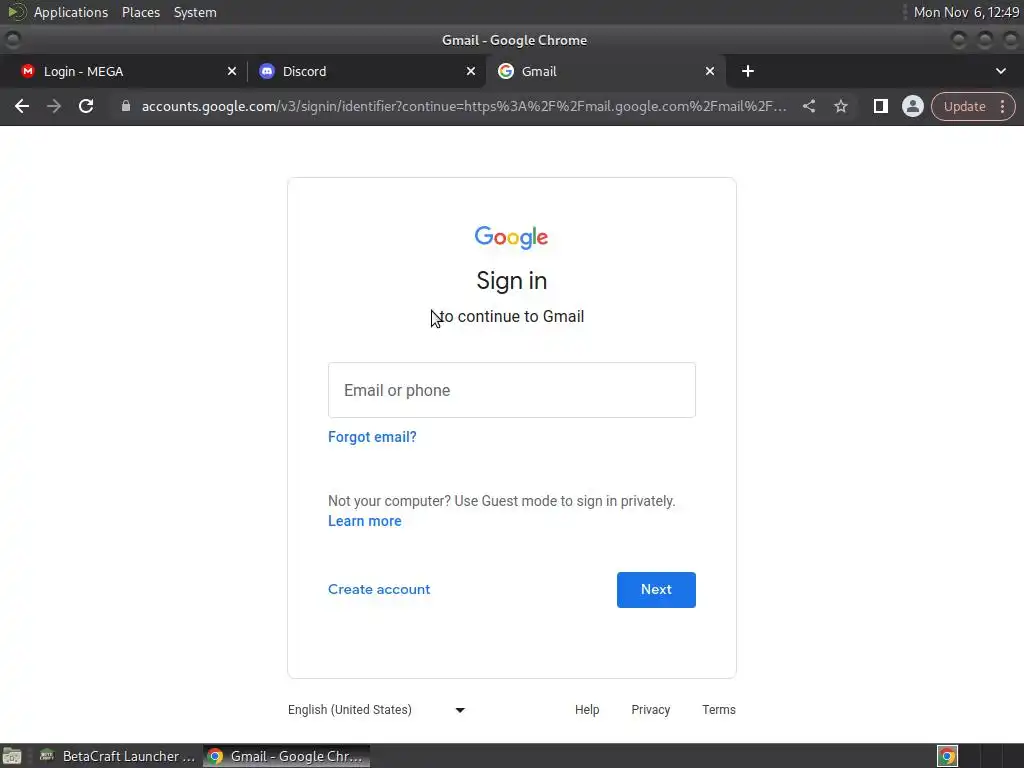Open the Chrome three-dot menu
1024x768 pixels.
point(1002,106)
